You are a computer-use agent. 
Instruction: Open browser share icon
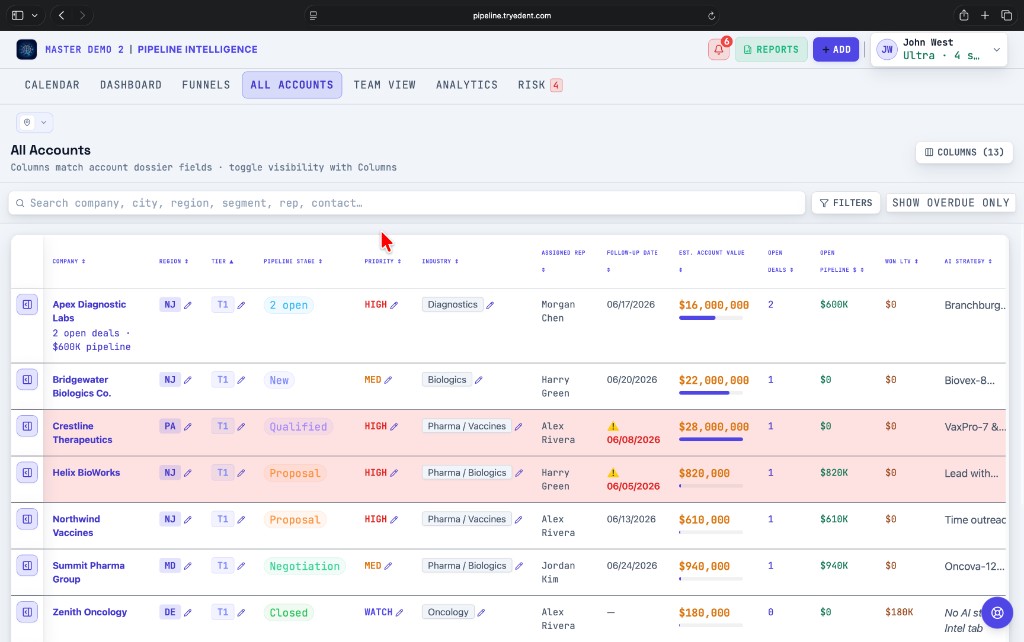click(x=963, y=15)
